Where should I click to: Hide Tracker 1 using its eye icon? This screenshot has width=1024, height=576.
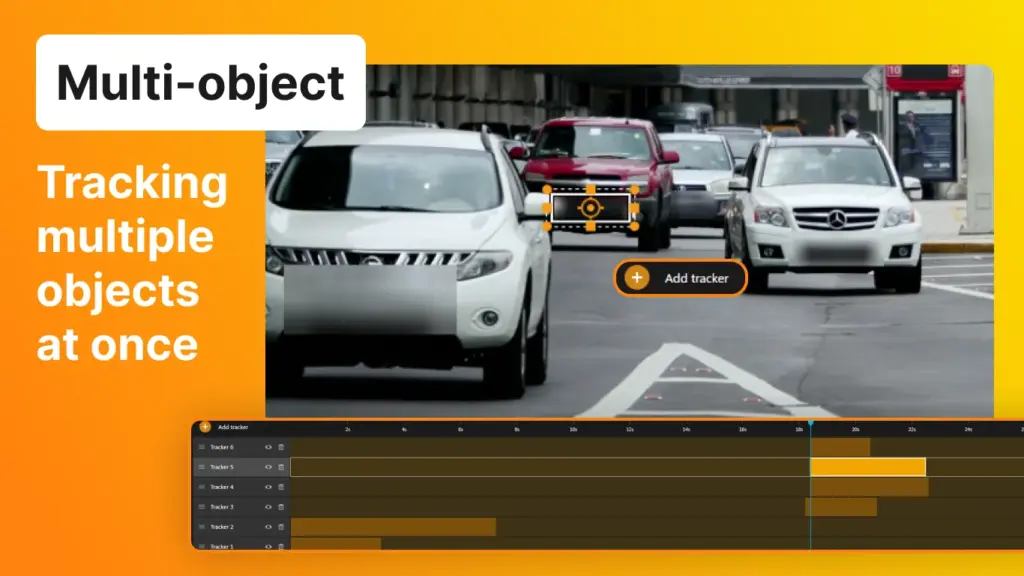tap(268, 546)
